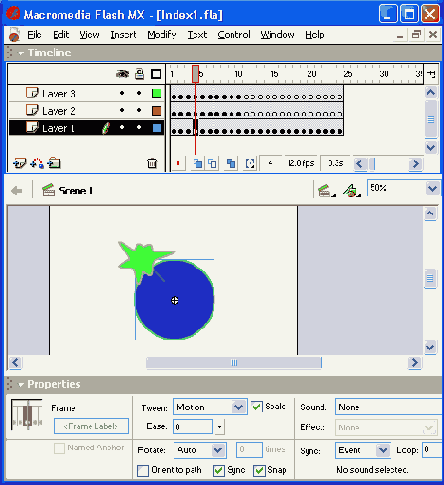Uncheck the Scale checkbox
444x485 pixels.
point(256,406)
